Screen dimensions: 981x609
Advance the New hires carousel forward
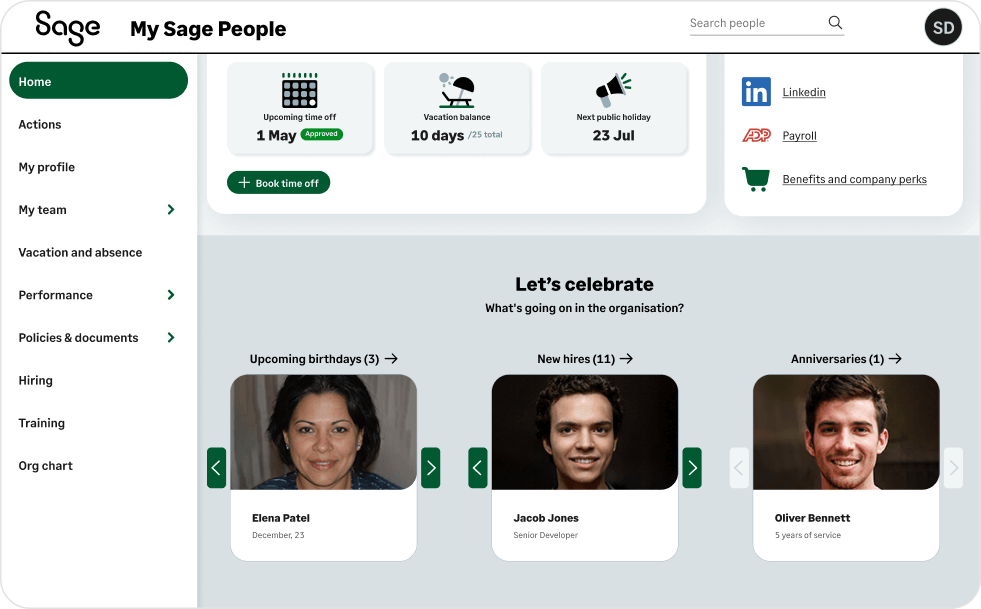pyautogui.click(x=691, y=467)
